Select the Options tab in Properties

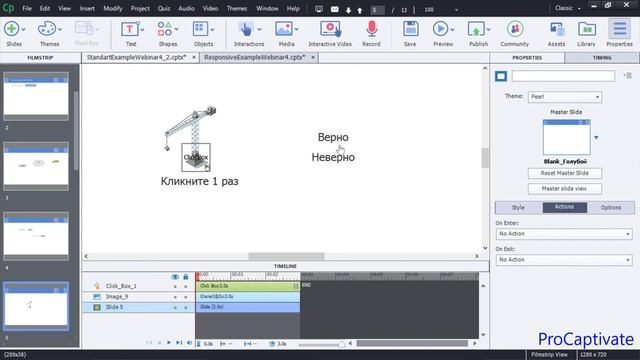point(611,208)
